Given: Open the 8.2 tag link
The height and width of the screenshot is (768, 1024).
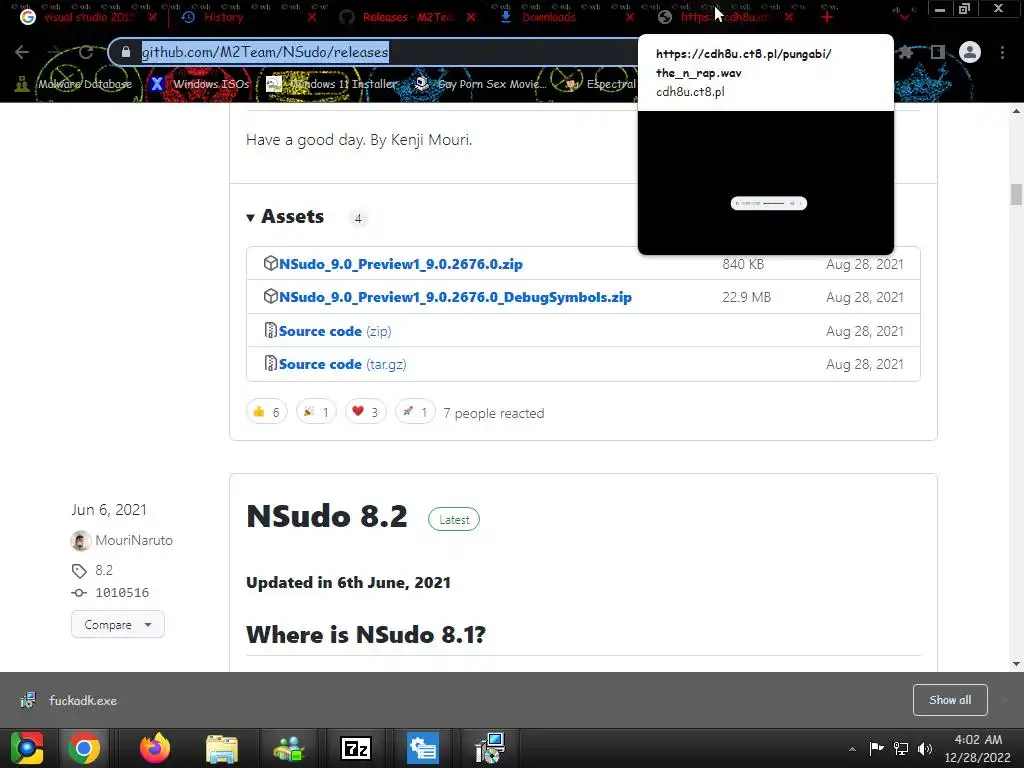Looking at the screenshot, I should pos(104,570).
